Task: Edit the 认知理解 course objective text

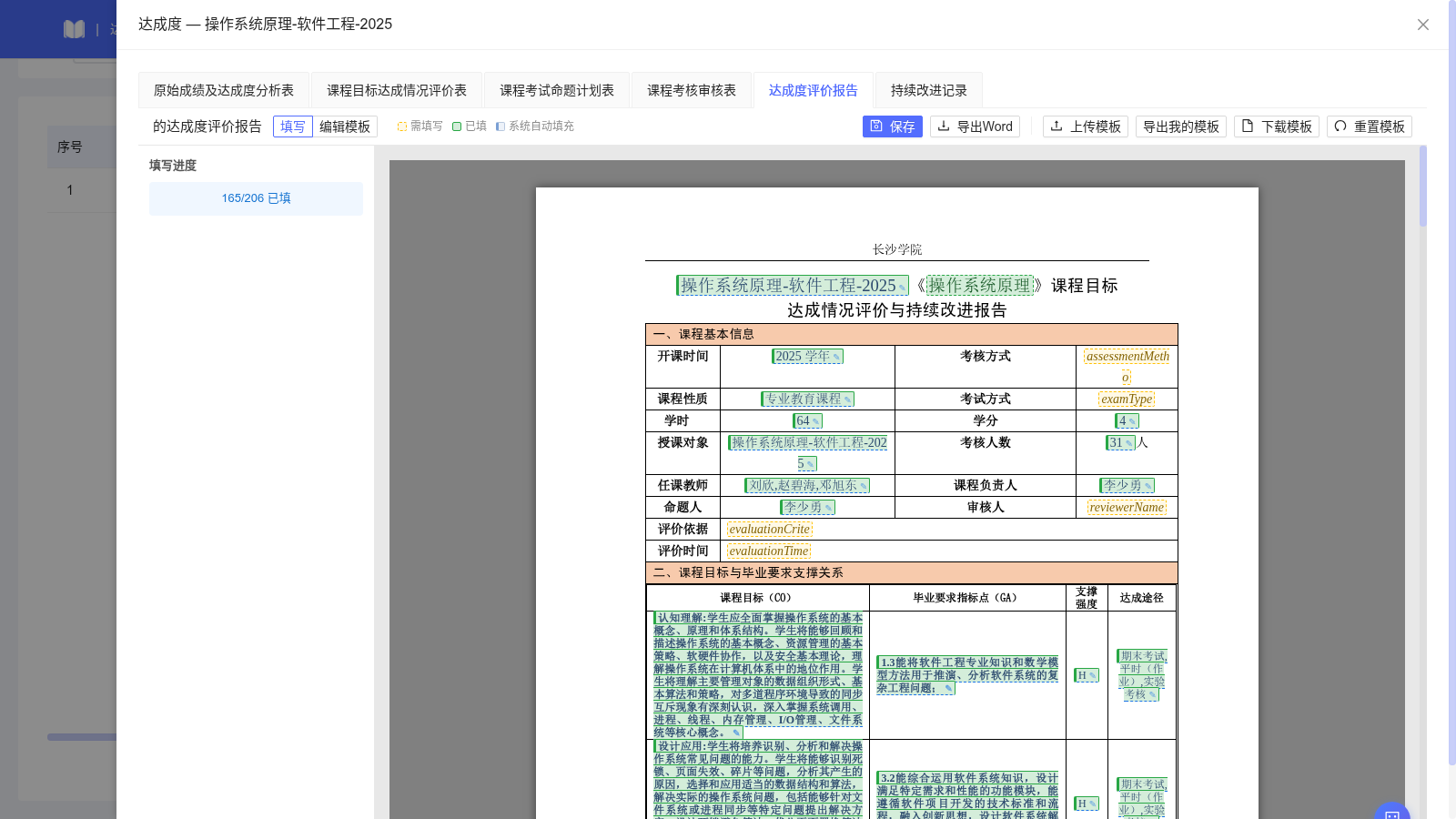Action: [758, 675]
